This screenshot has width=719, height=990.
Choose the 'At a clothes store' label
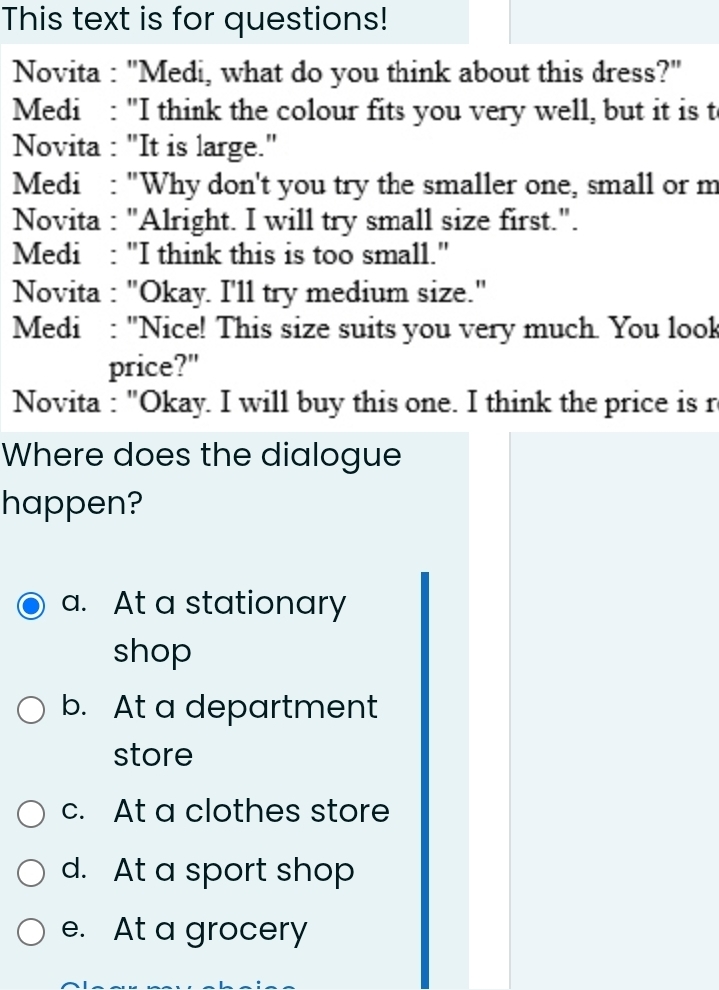251,811
